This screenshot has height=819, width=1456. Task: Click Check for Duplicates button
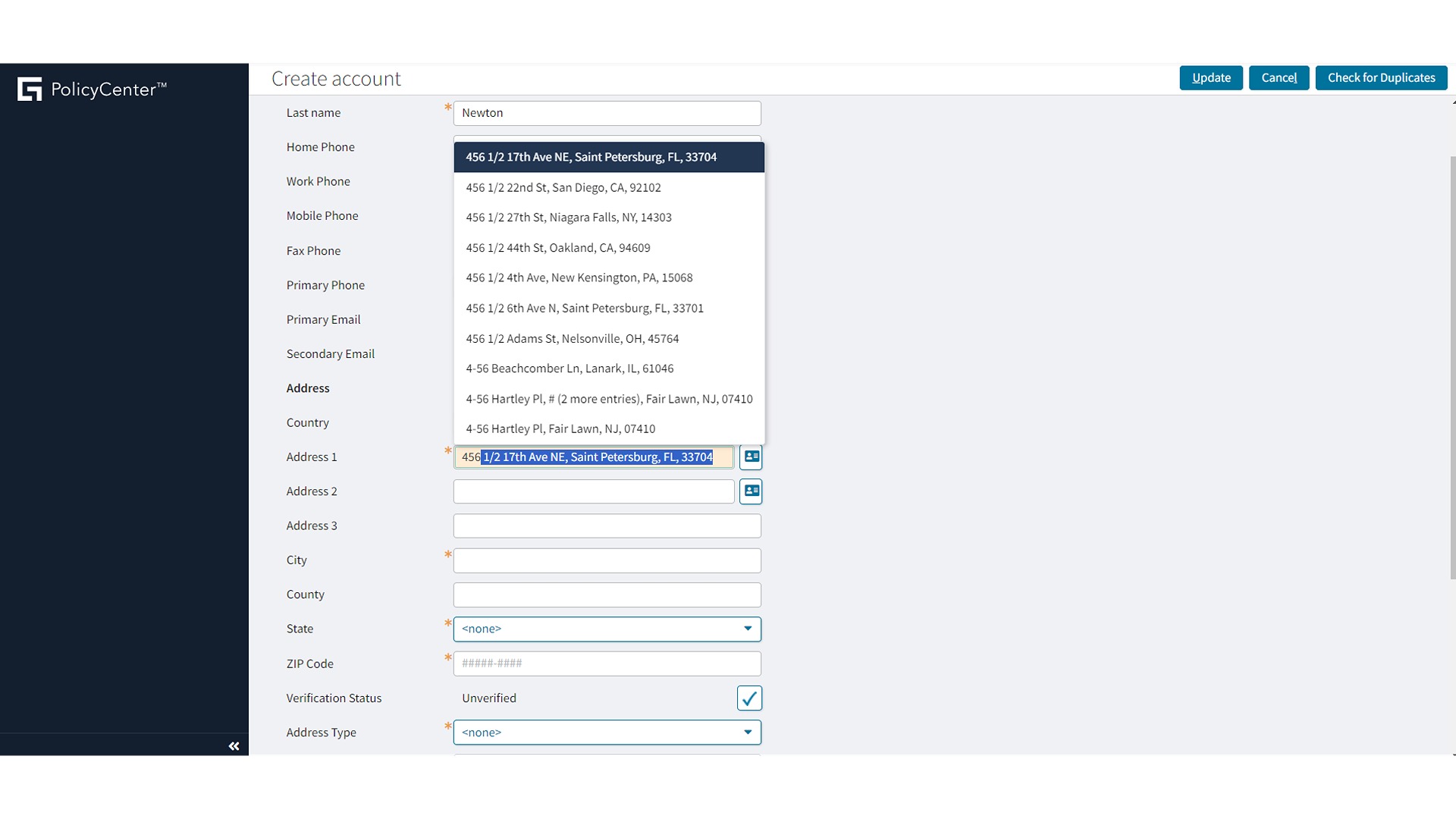click(x=1381, y=78)
